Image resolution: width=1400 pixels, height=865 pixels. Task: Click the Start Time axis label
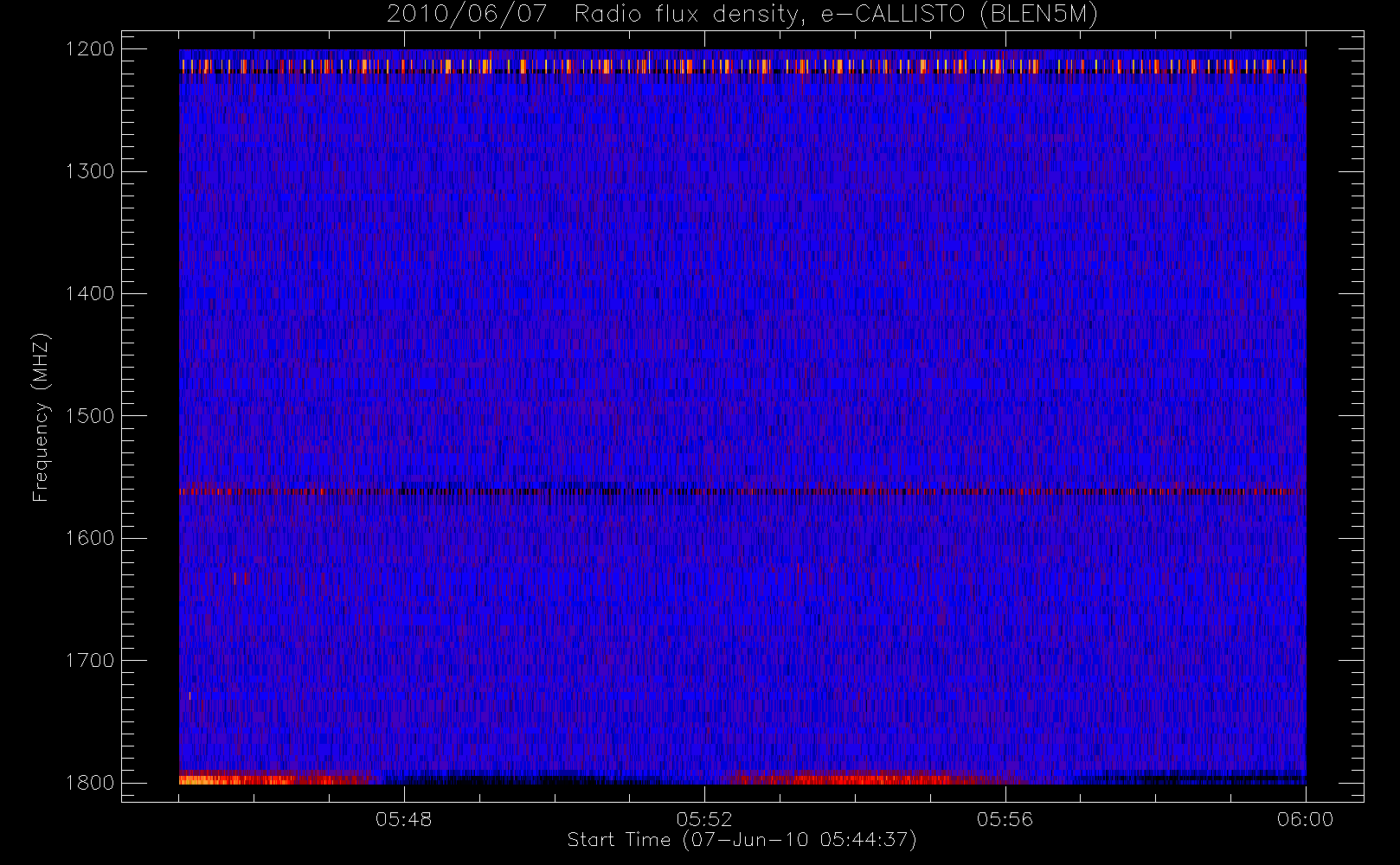point(742,840)
